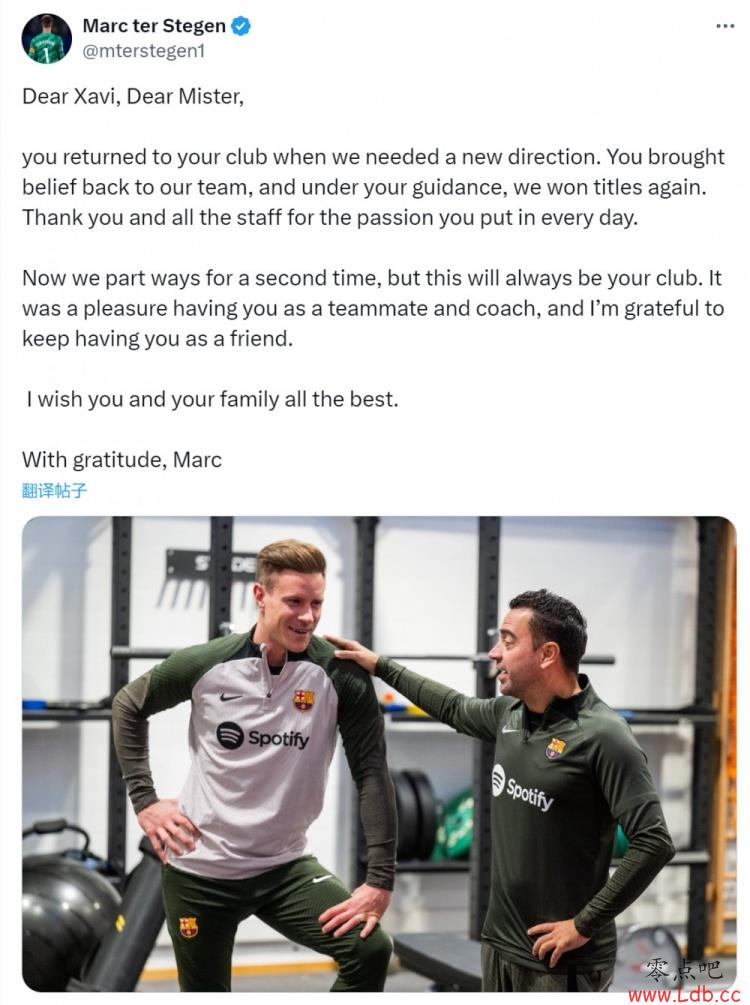Click the Barcelona crest on the grey top

coord(303,699)
